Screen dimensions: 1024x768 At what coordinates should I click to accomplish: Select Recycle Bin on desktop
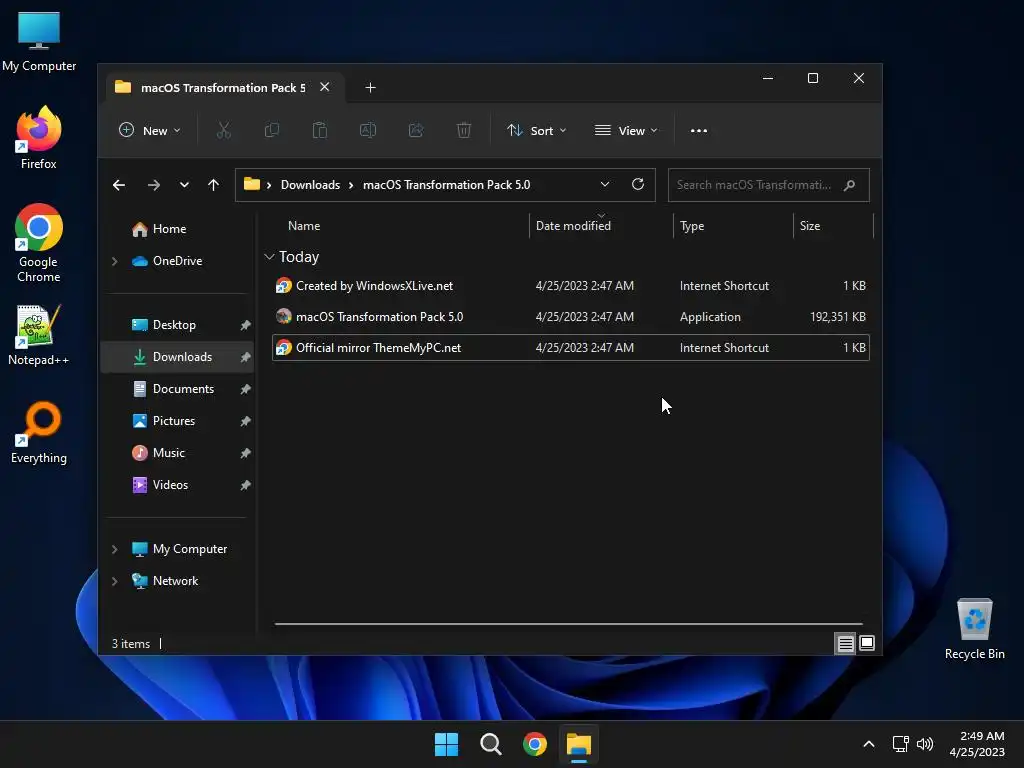click(x=974, y=629)
